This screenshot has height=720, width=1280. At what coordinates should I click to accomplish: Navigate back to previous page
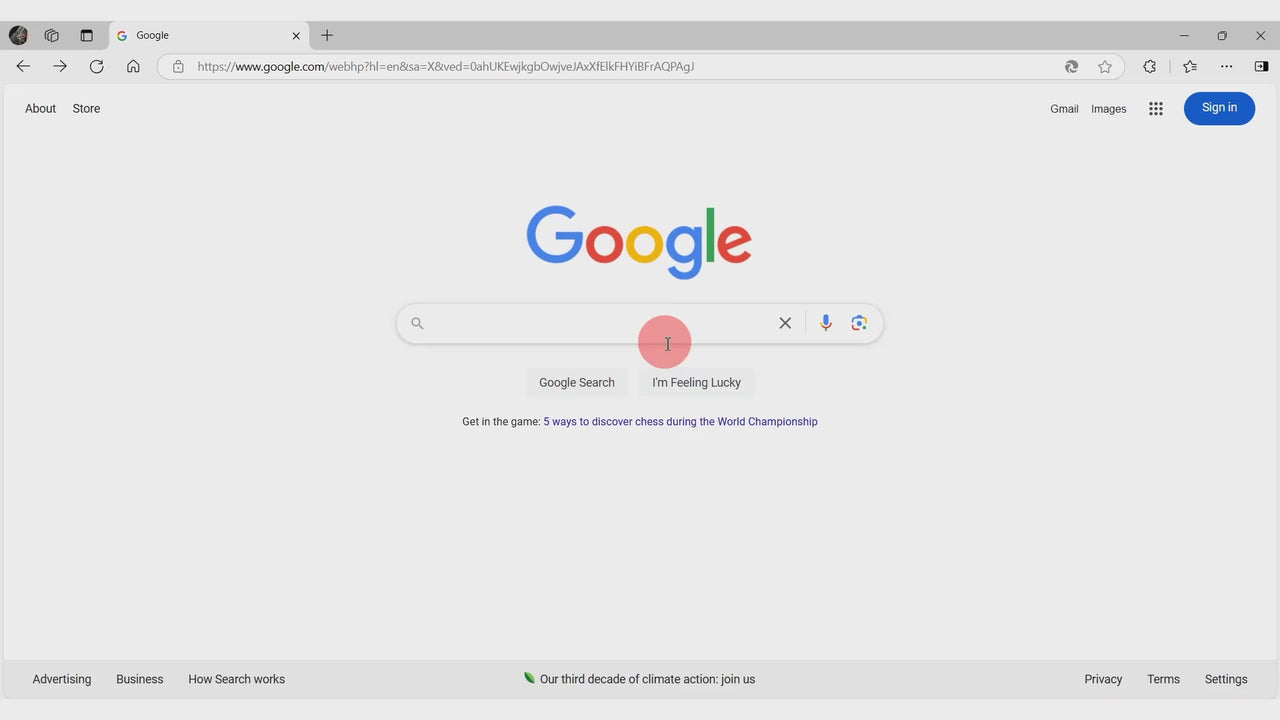(x=23, y=66)
